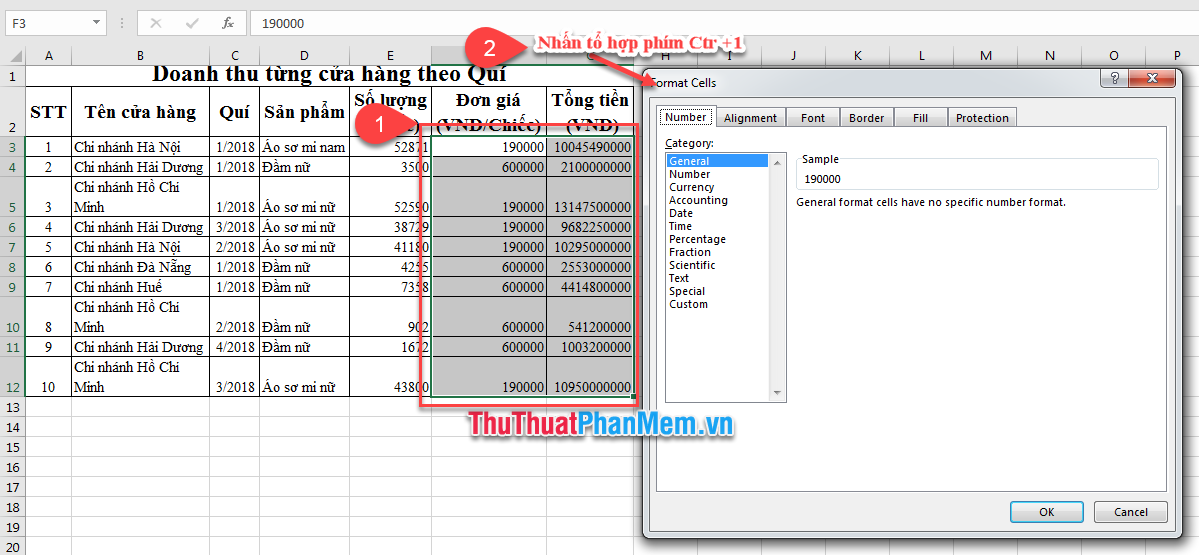1199x555 pixels.
Task: Click total cell 4414800000
Action: [x=590, y=287]
